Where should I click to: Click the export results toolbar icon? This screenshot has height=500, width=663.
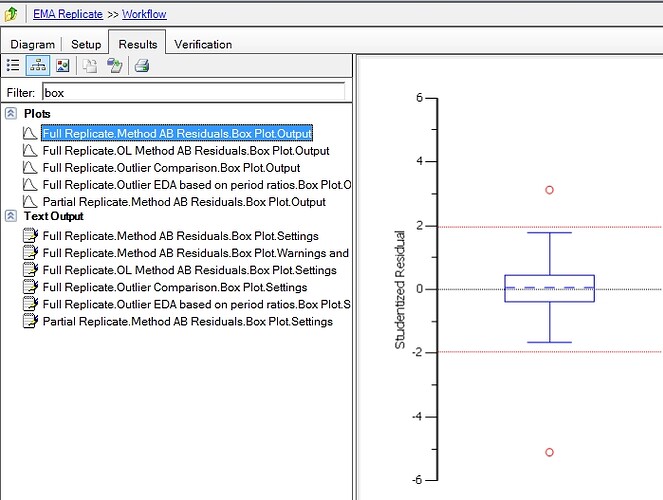pos(114,66)
